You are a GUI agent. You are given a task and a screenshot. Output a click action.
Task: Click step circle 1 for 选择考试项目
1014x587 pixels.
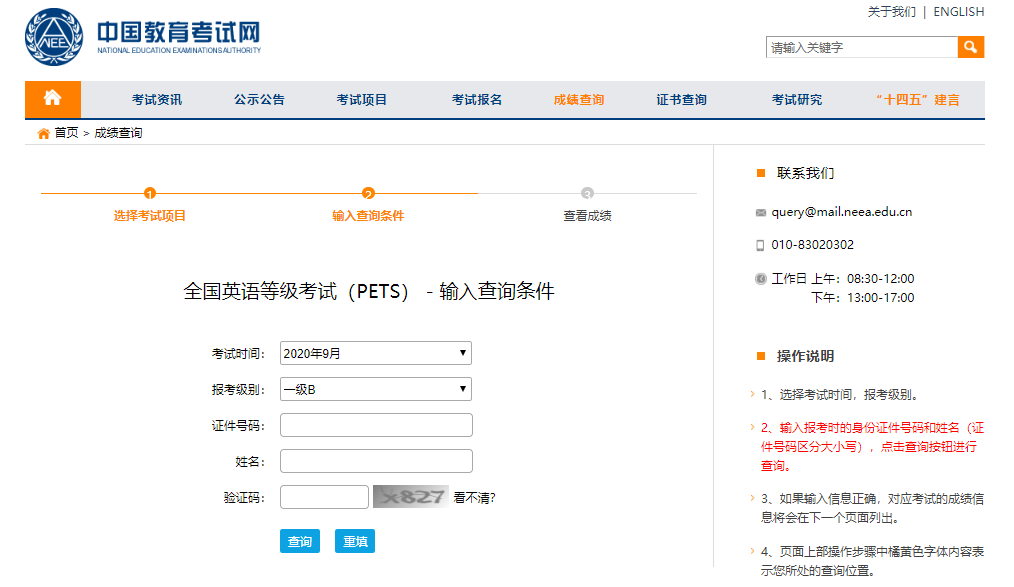149,190
